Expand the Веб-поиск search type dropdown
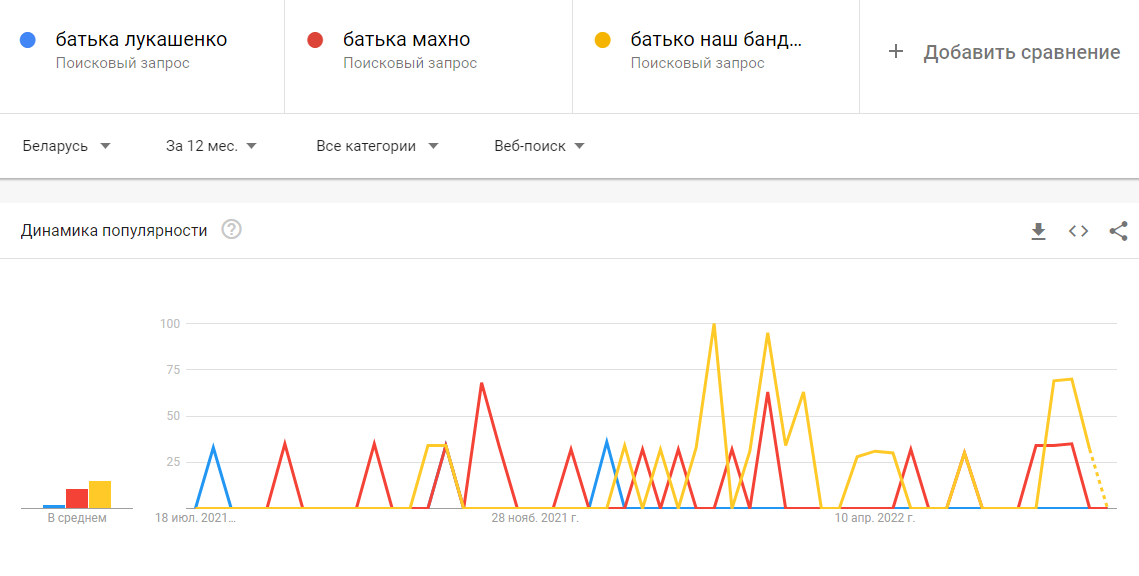This screenshot has width=1139, height=576. (x=539, y=146)
